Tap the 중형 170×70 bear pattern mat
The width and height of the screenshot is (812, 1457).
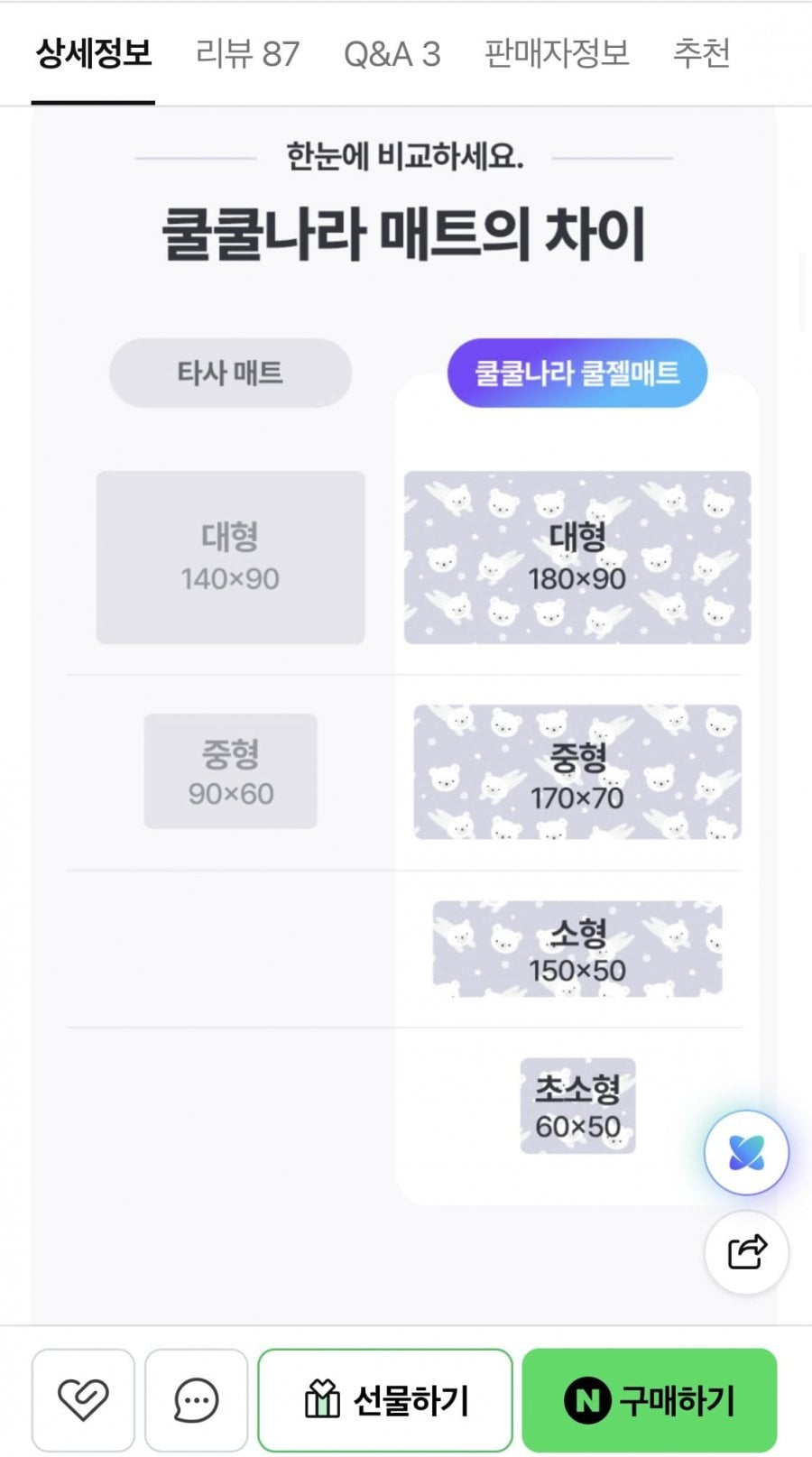(577, 772)
